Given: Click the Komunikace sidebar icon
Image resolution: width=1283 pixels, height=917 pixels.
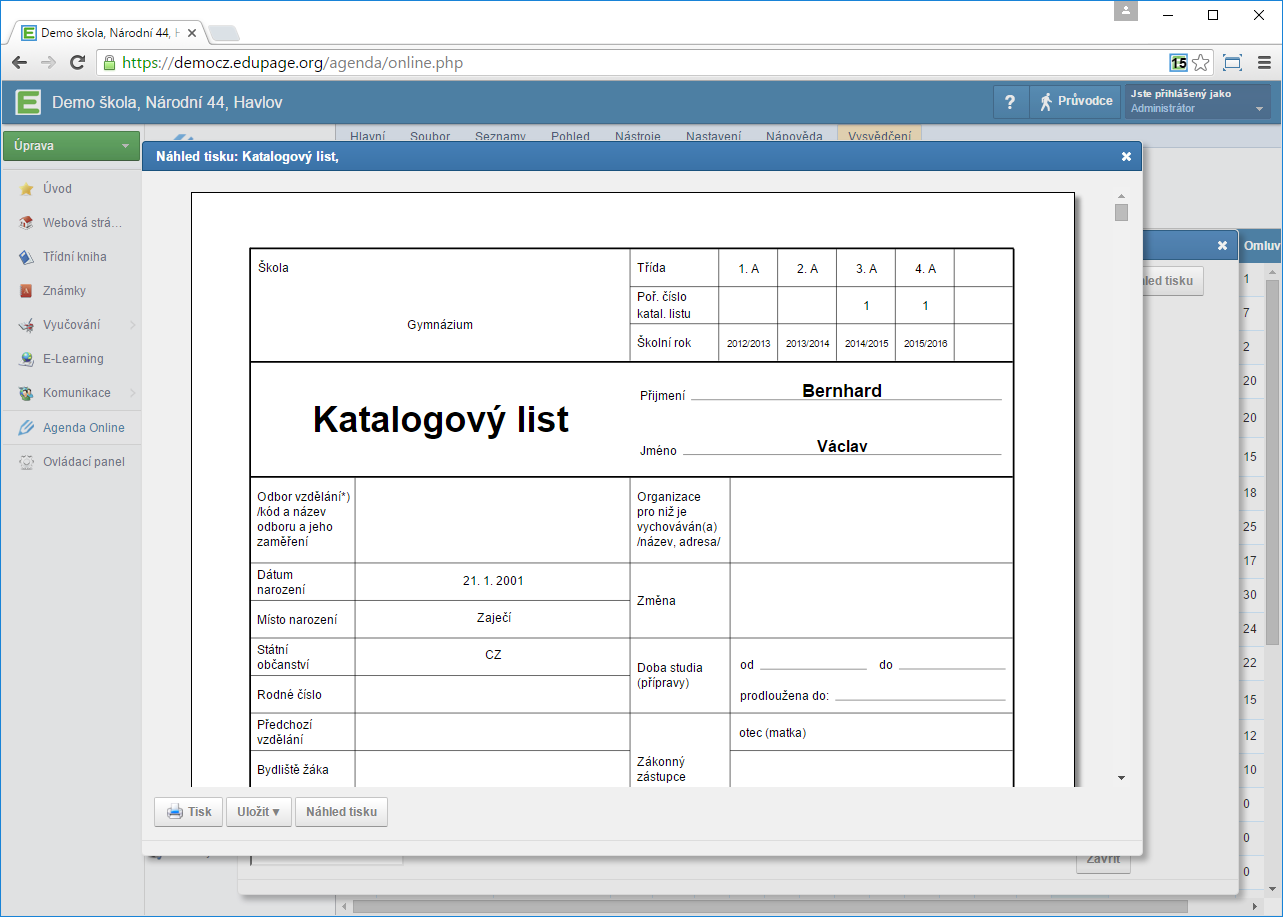Looking at the screenshot, I should [27, 393].
